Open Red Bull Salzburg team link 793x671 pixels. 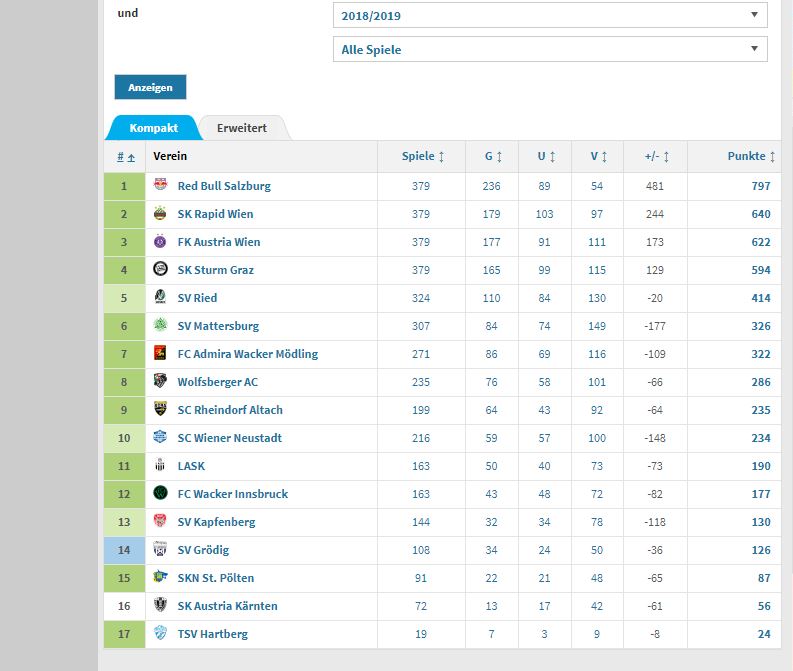224,186
